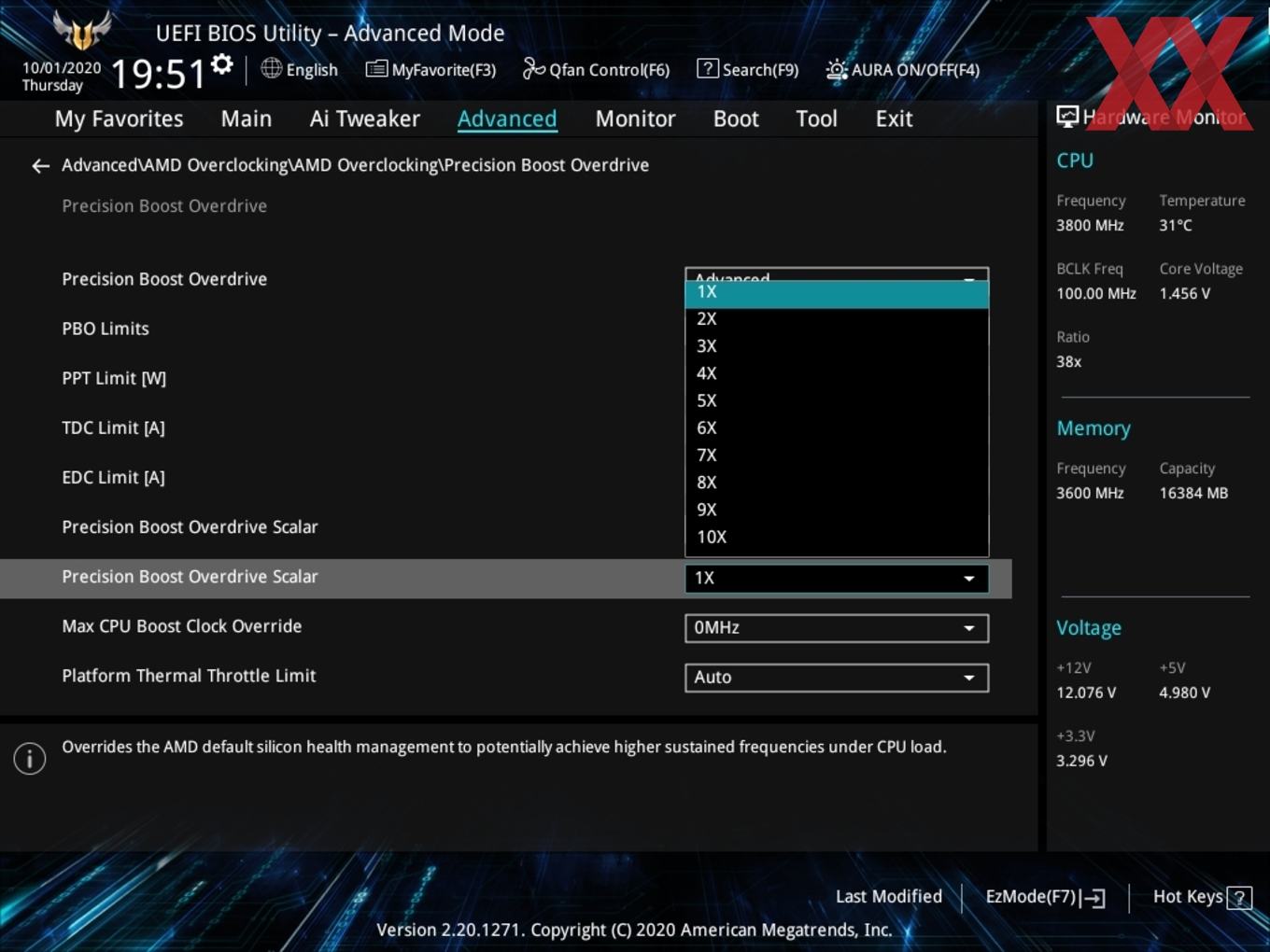Switch to EzMode(F7)

coord(1046,897)
